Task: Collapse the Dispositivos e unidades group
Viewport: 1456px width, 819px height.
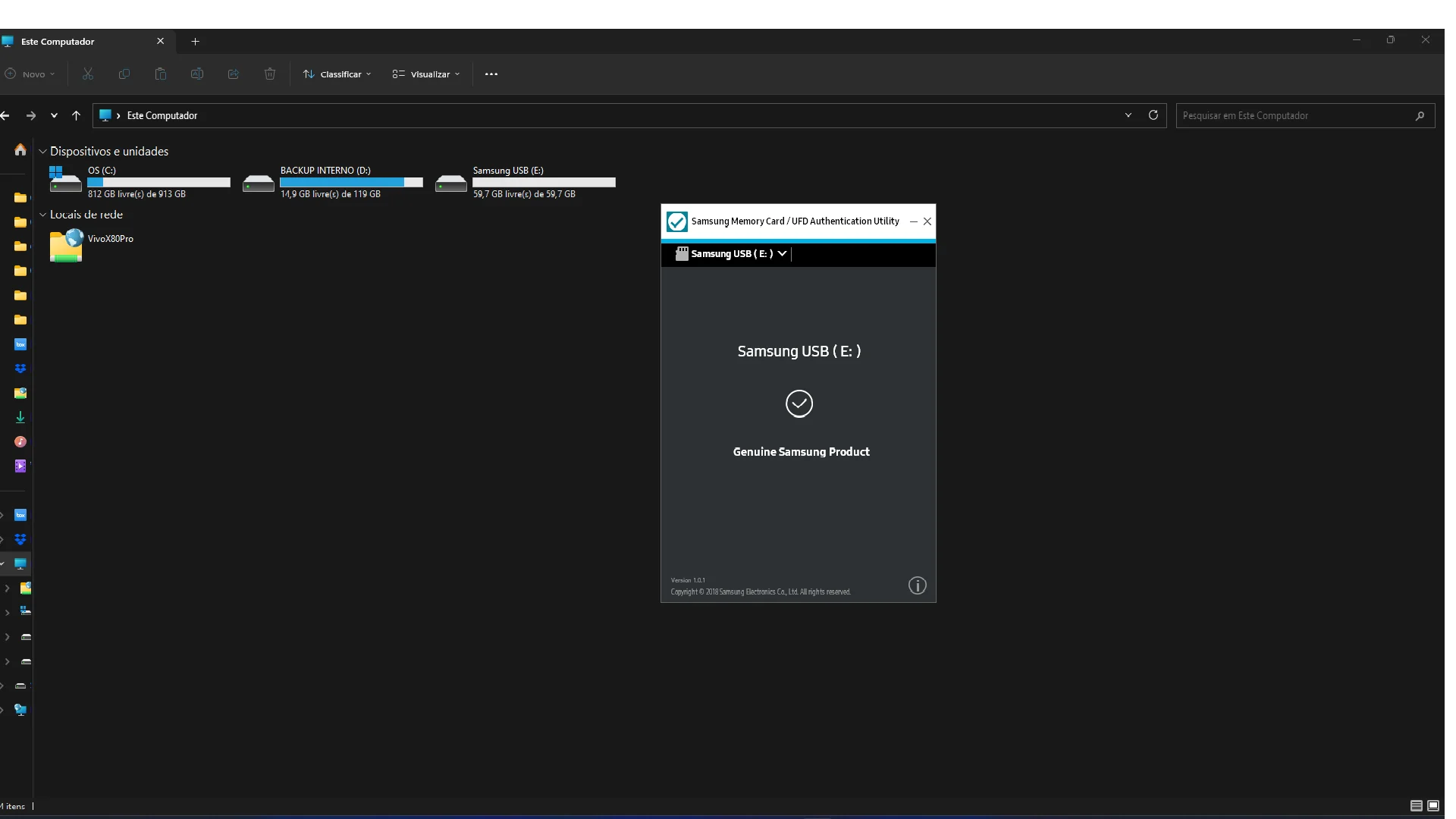Action: [43, 152]
